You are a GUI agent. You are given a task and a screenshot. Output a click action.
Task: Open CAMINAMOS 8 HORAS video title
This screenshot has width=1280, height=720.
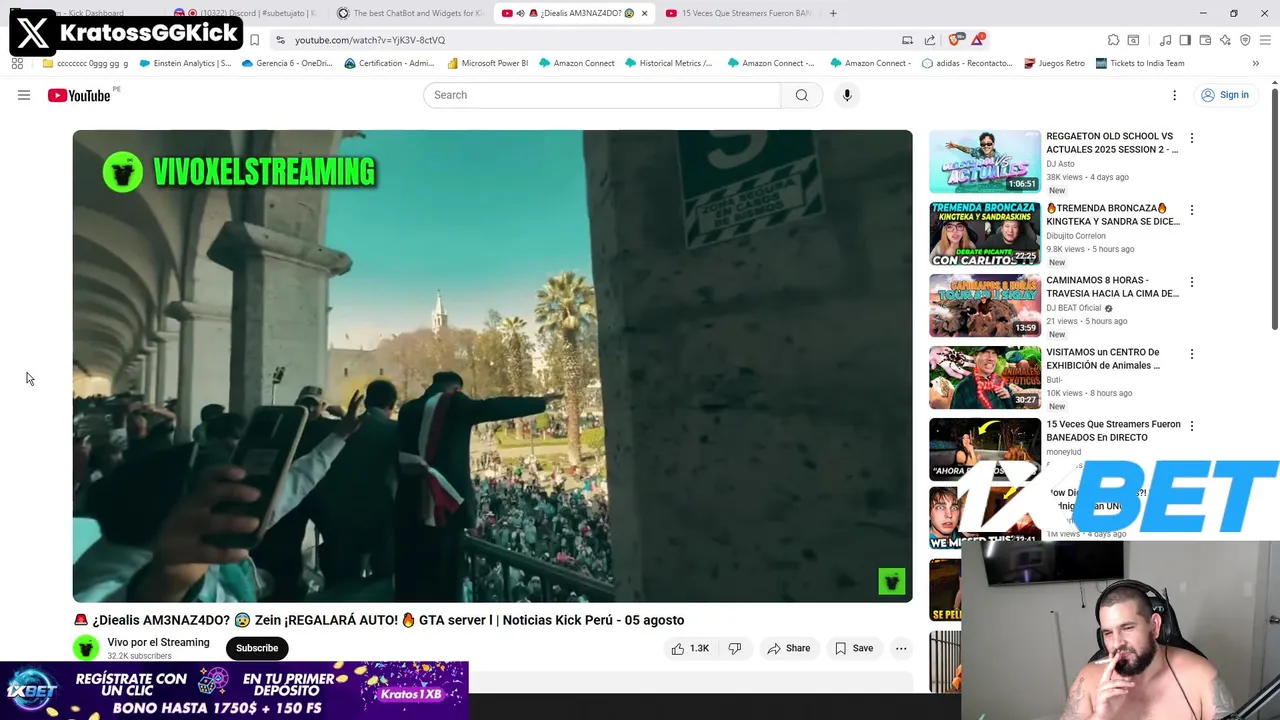1112,287
